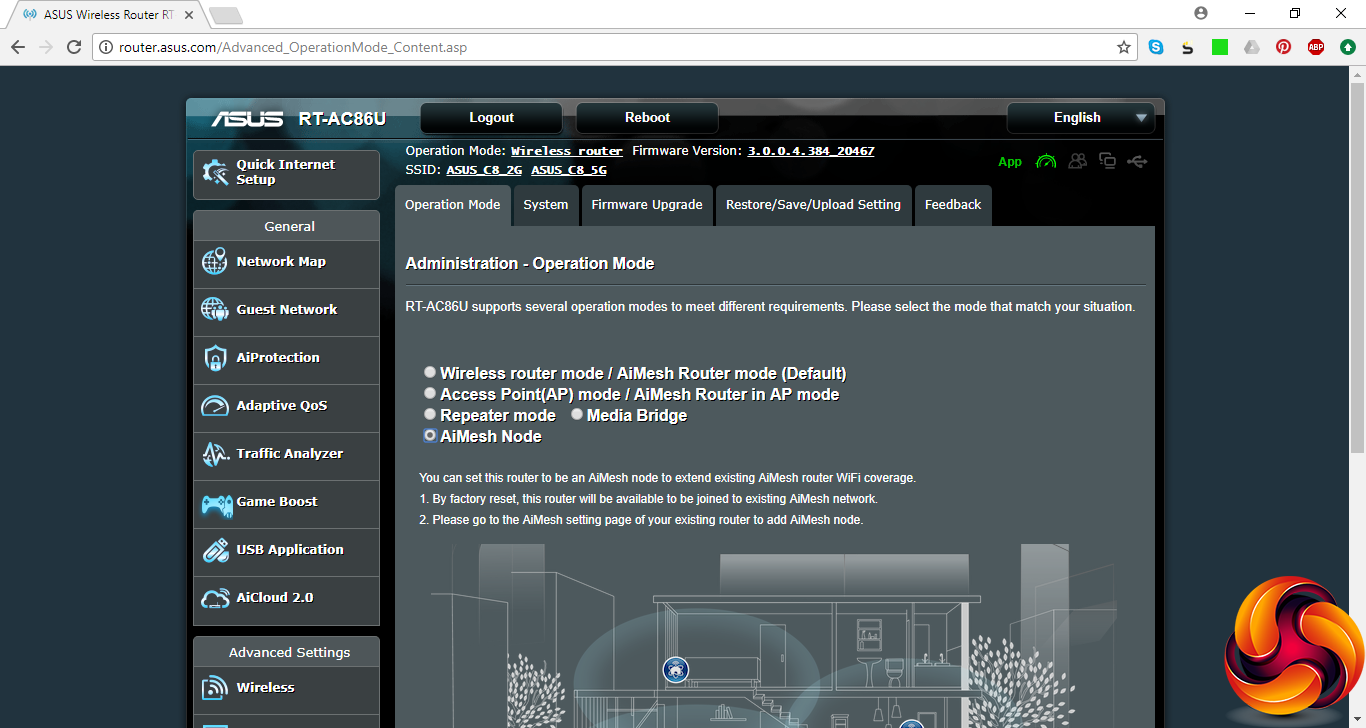Close the ASUS Wireless Router browser tab

point(187,14)
